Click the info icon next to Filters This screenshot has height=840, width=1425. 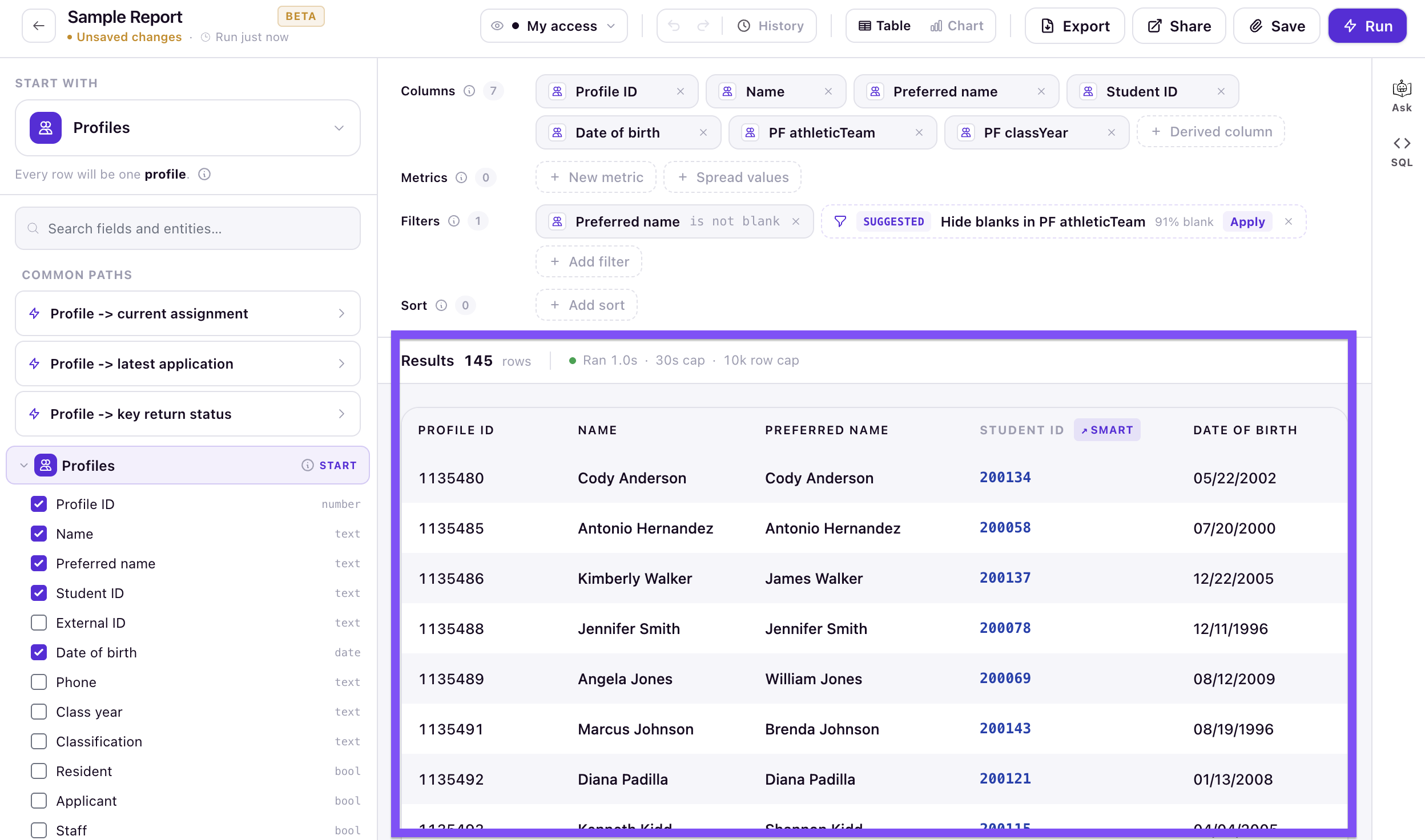[454, 221]
